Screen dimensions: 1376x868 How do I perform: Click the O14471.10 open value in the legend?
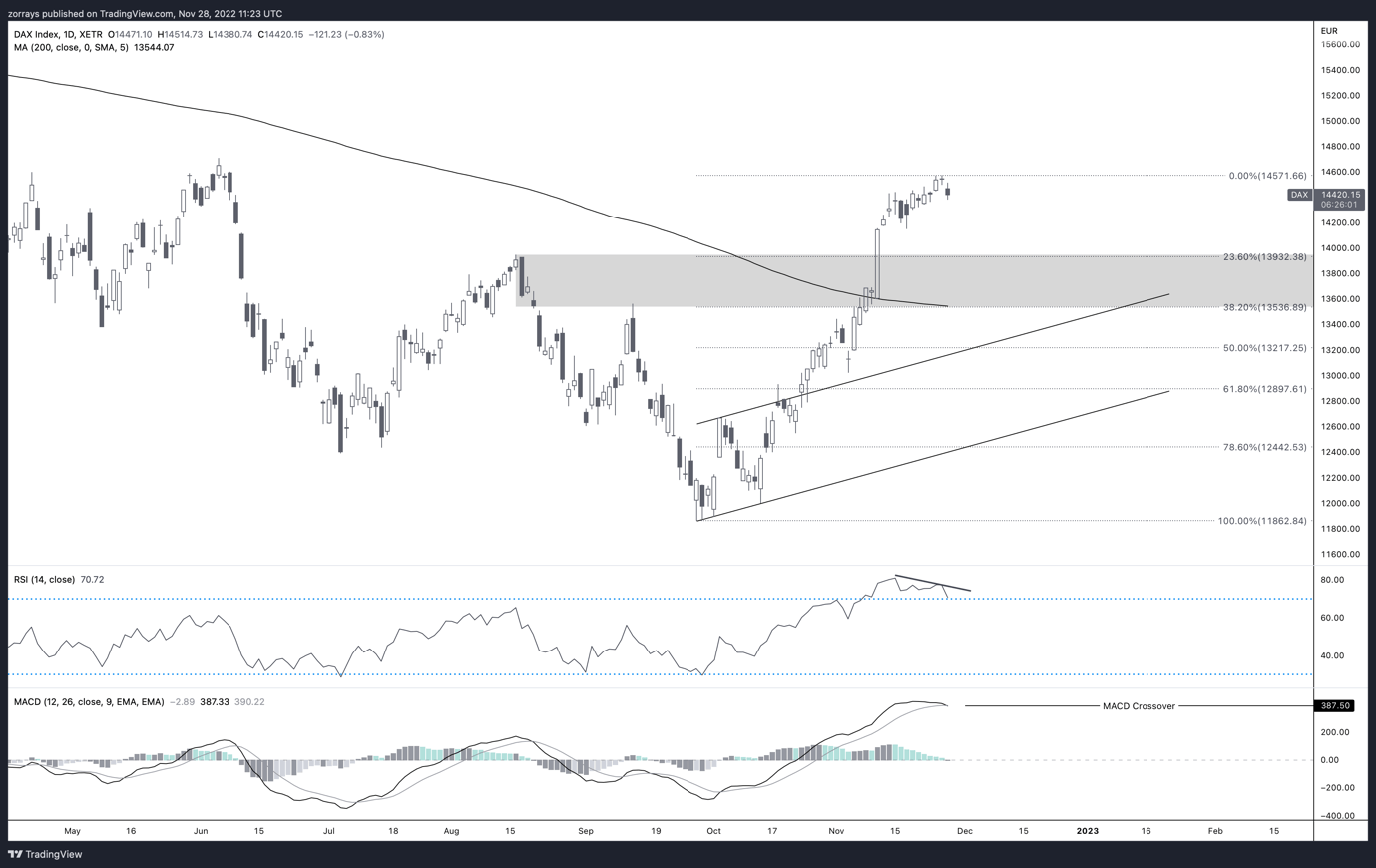click(x=130, y=34)
